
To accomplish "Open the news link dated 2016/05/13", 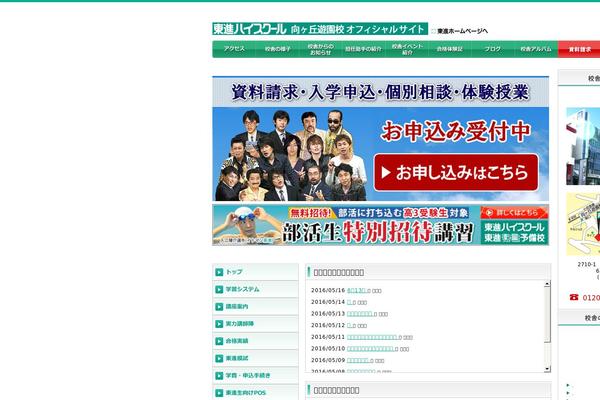I will [359, 313].
